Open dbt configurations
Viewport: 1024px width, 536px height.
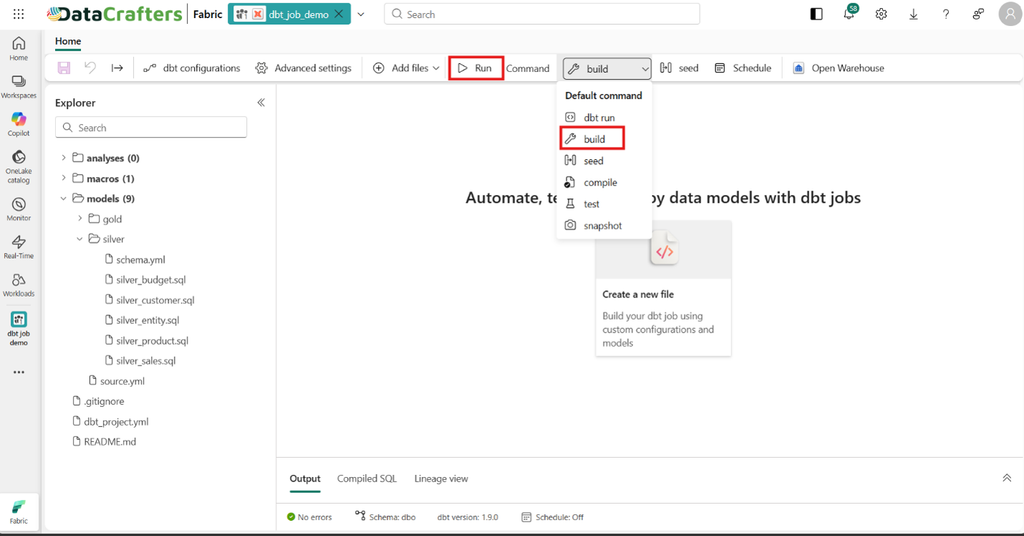pyautogui.click(x=192, y=68)
